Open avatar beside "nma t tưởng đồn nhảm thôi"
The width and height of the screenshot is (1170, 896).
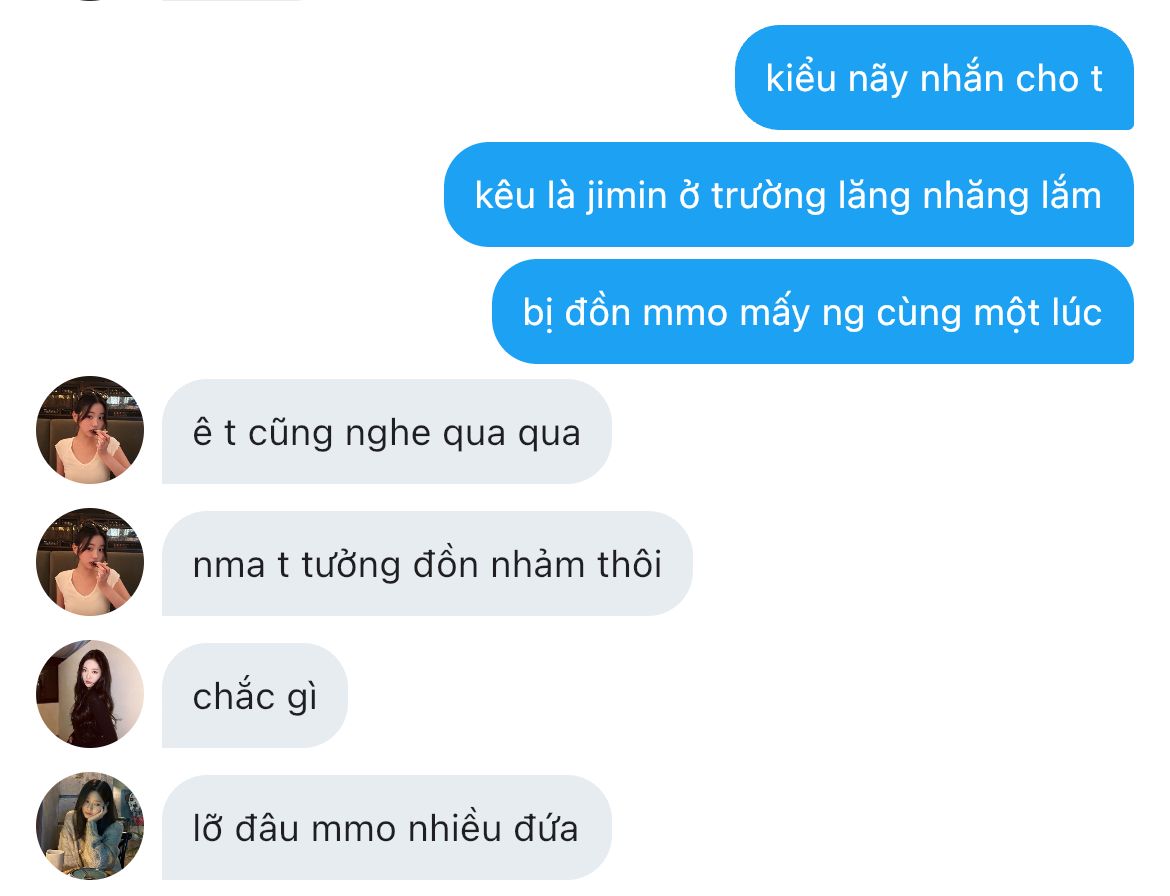click(90, 562)
